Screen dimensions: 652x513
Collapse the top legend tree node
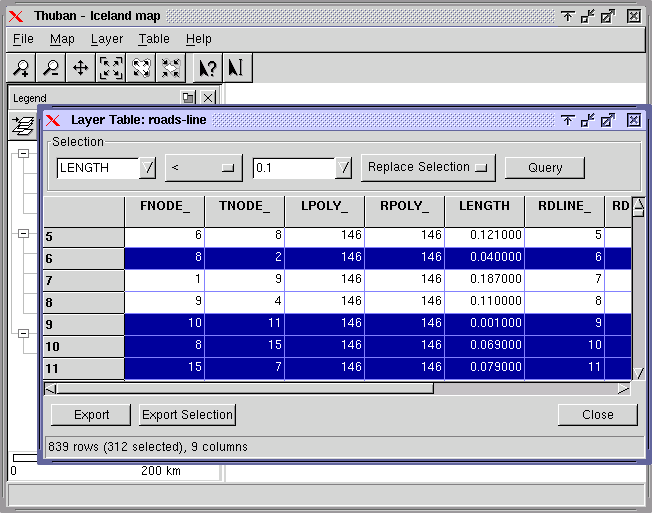coord(23,153)
